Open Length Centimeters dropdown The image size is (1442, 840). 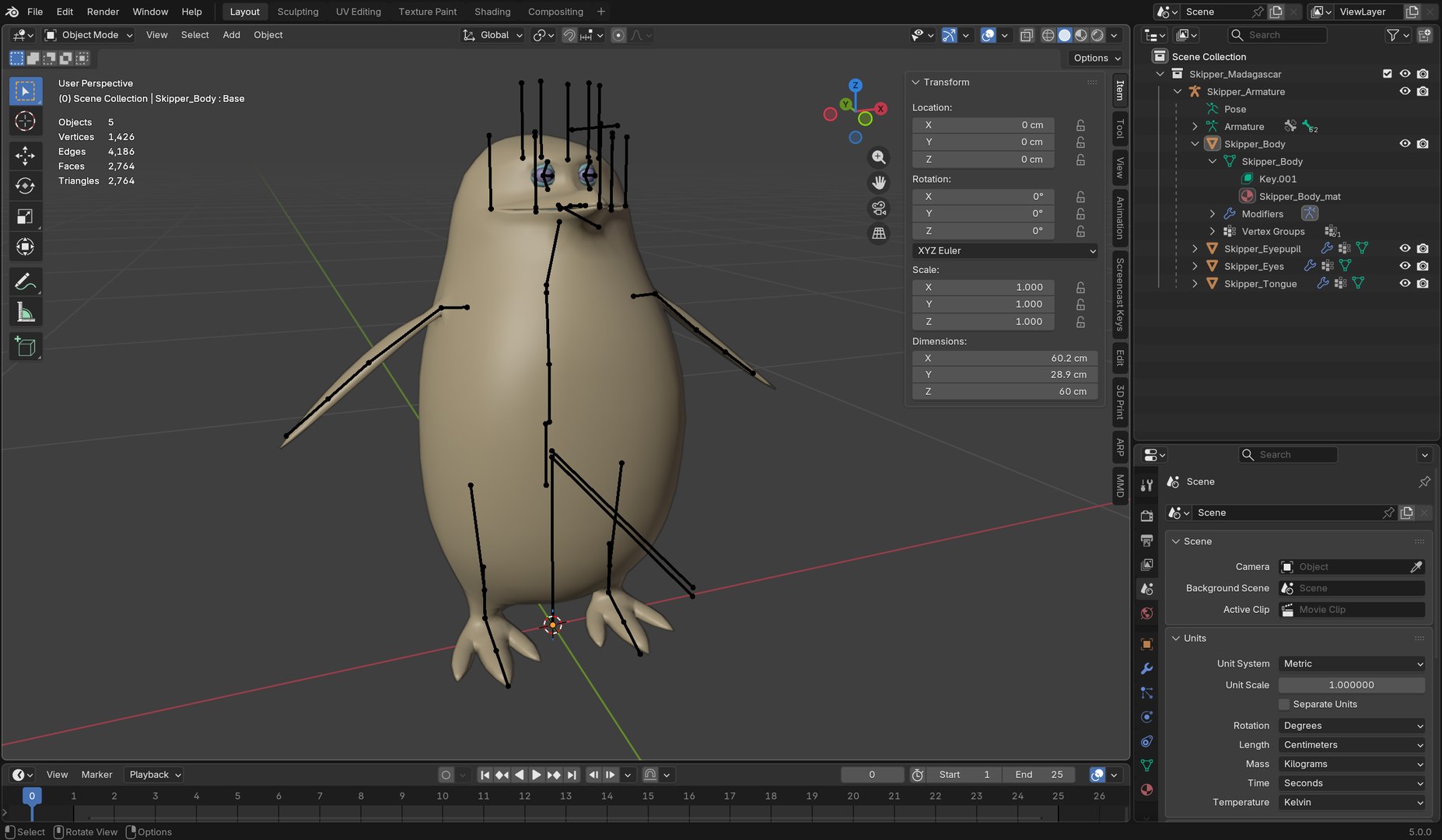pos(1352,745)
